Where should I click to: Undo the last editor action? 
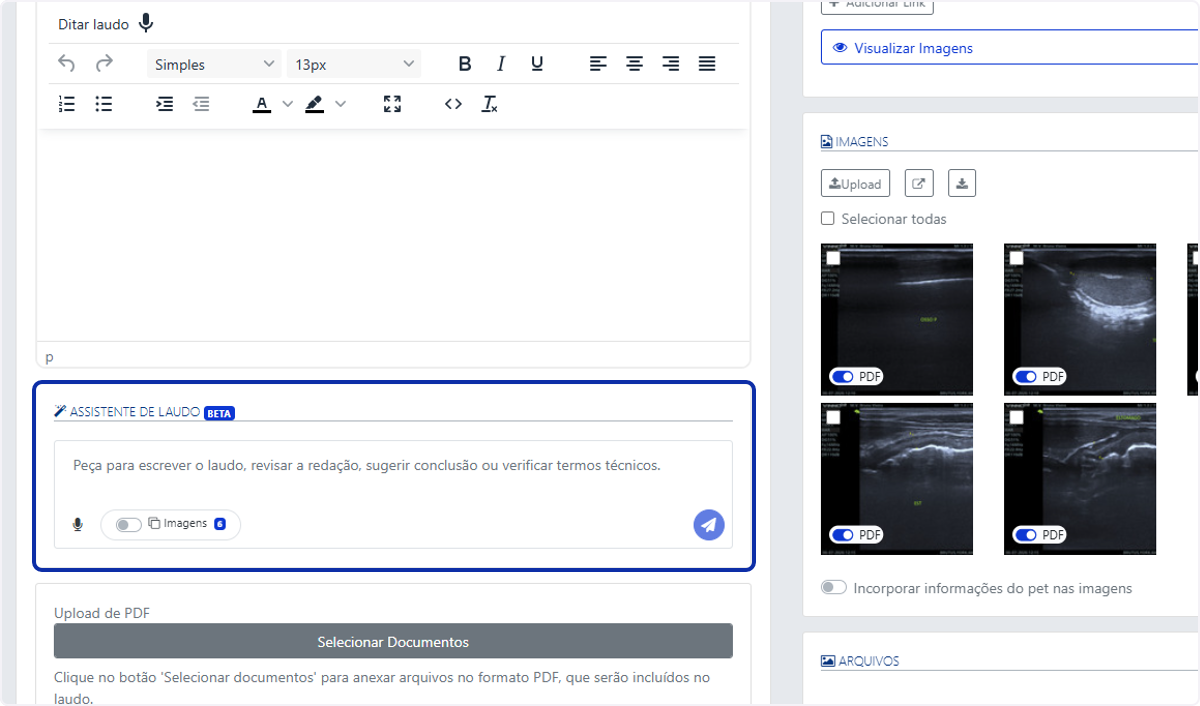click(x=67, y=64)
